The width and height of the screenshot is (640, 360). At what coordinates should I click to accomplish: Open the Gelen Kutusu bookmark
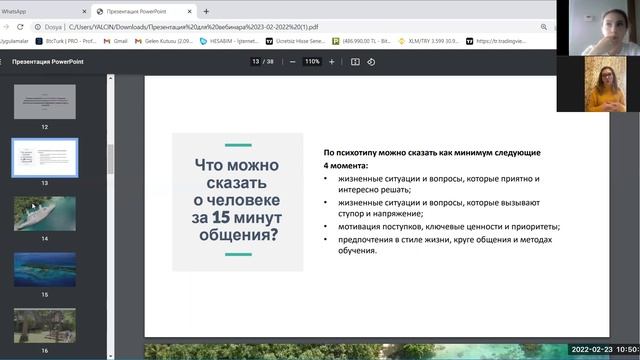click(x=164, y=41)
